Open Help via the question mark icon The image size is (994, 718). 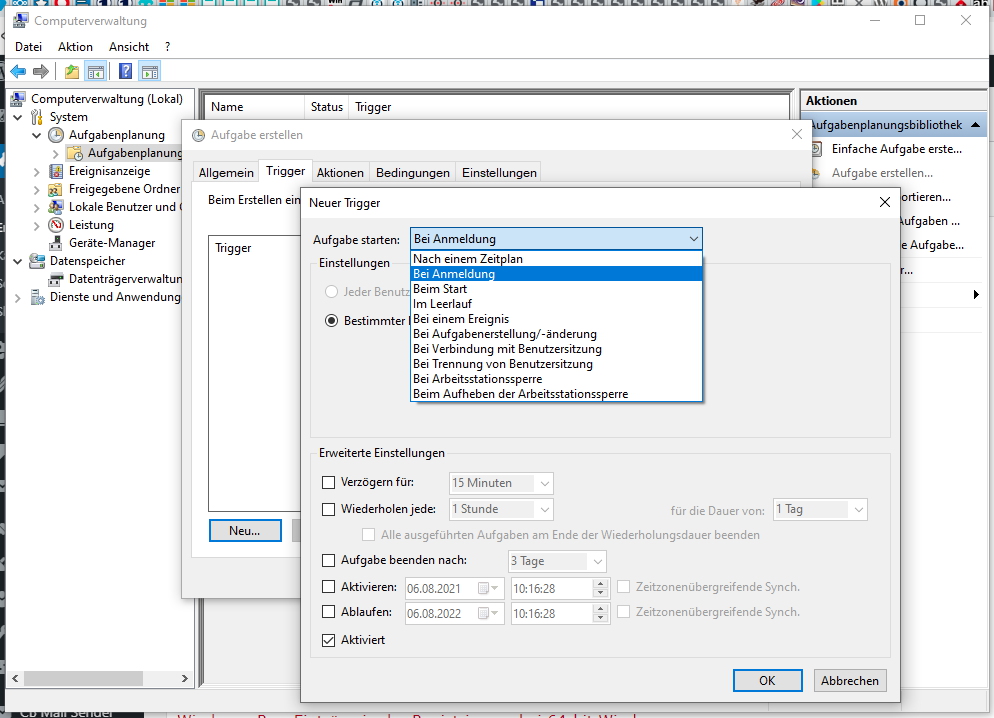click(x=125, y=71)
